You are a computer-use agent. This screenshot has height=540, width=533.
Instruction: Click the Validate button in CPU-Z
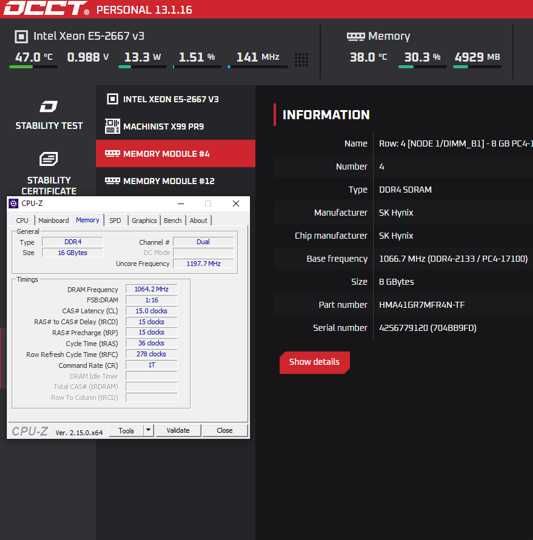pyautogui.click(x=178, y=430)
